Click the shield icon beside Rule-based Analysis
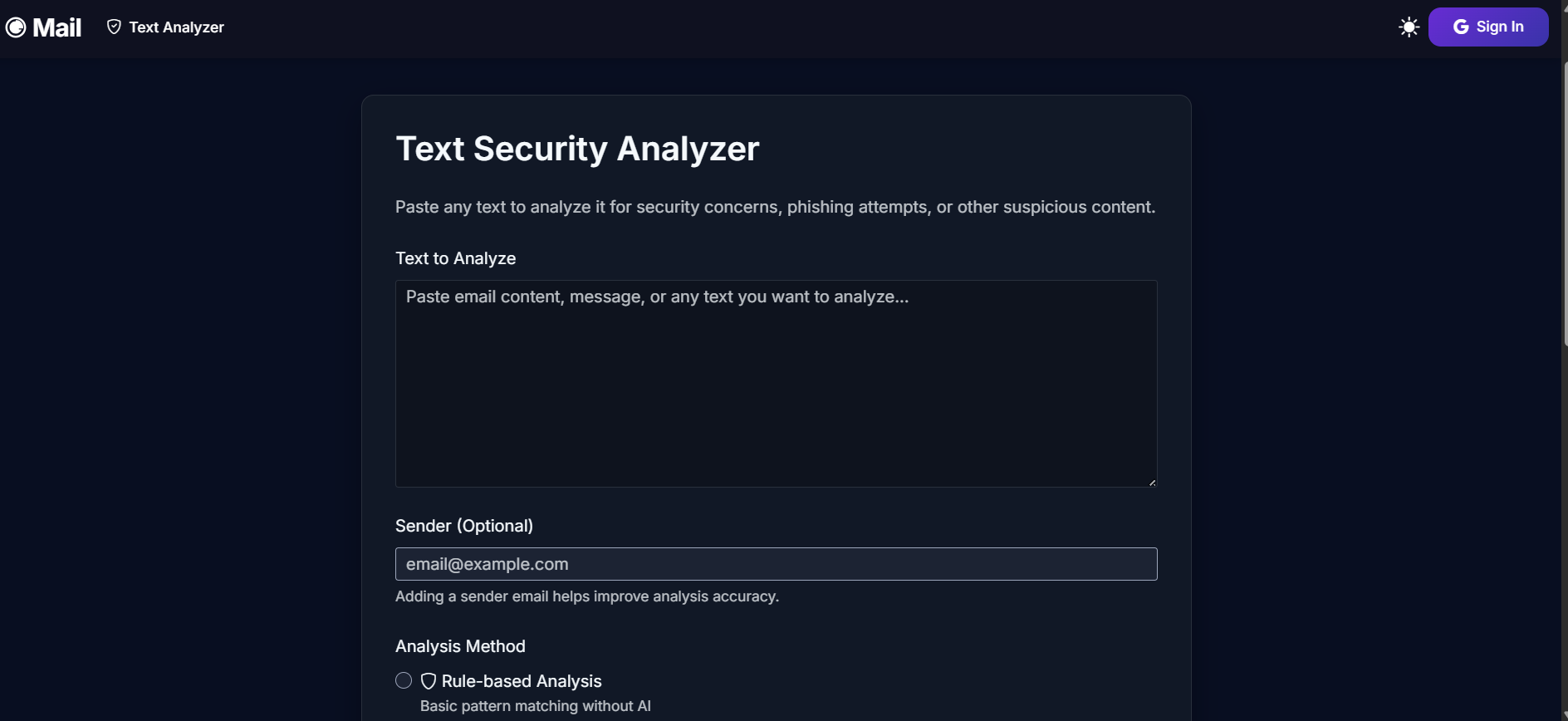The height and width of the screenshot is (721, 1568). point(429,681)
